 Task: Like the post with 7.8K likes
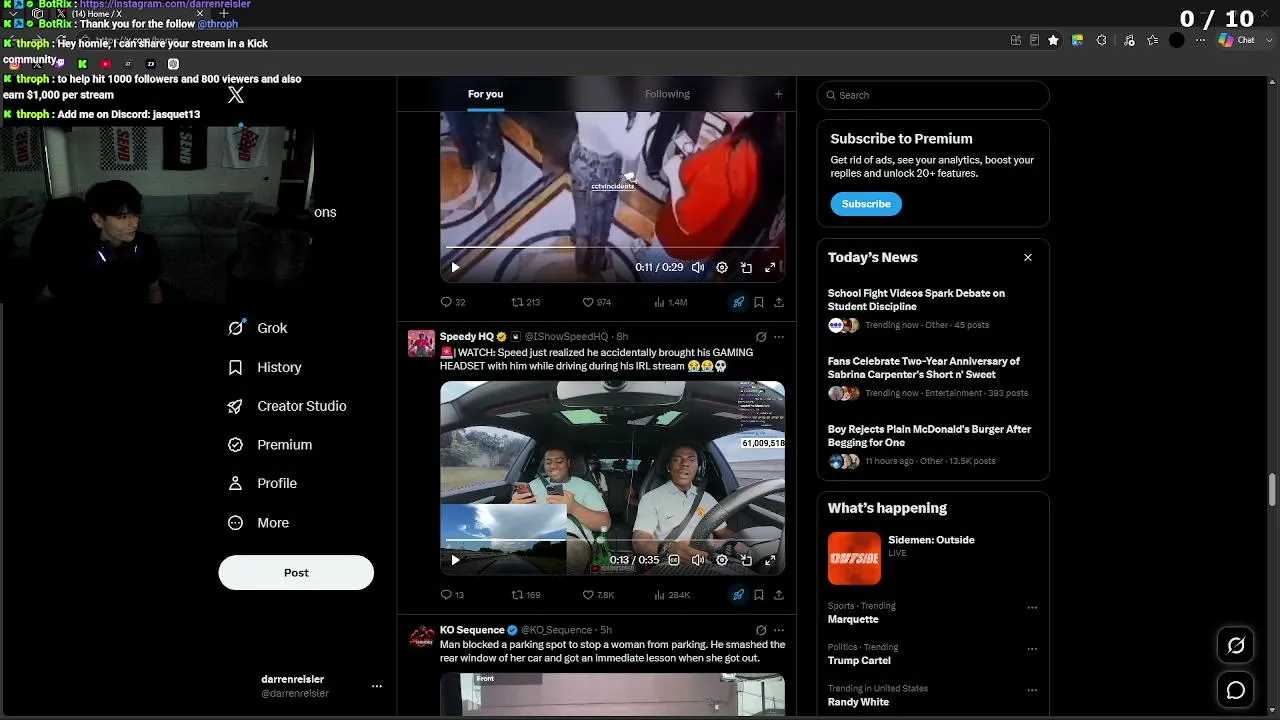coord(598,595)
